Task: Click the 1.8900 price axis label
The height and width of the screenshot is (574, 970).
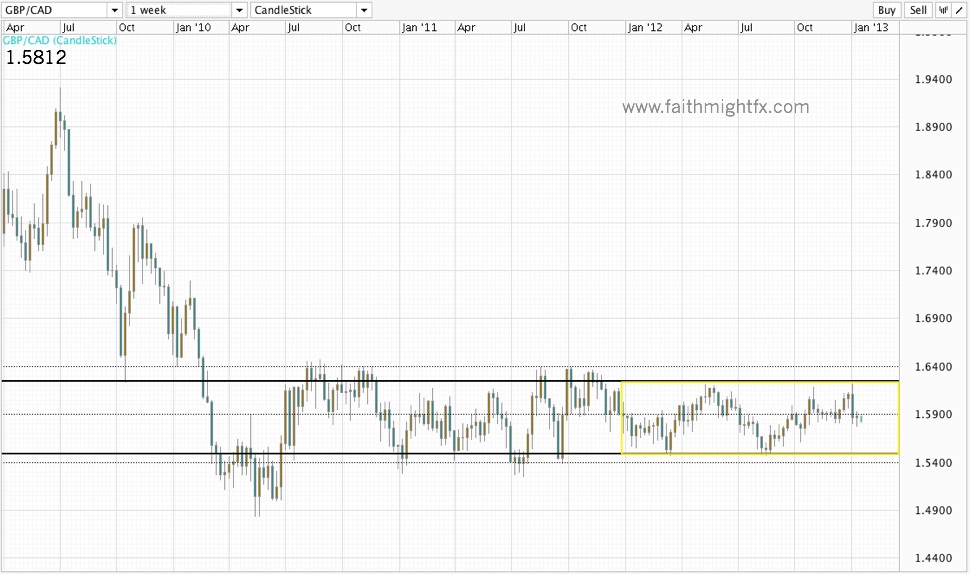Action: pyautogui.click(x=933, y=127)
